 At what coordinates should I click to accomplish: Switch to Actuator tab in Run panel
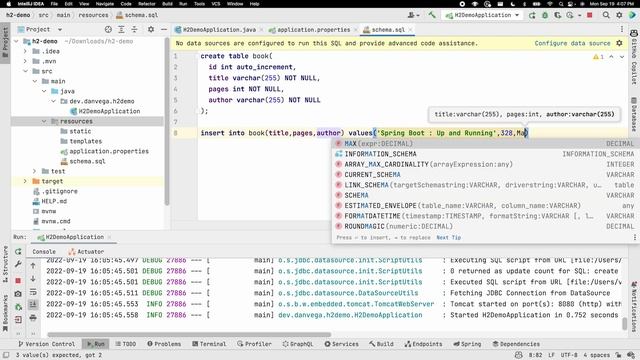[86, 251]
